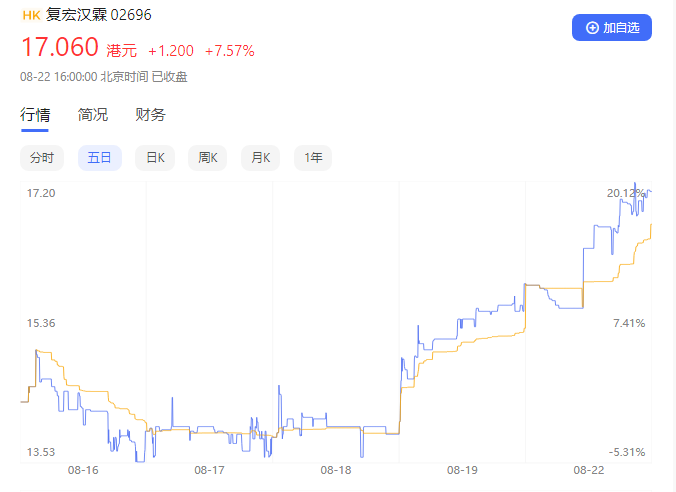This screenshot has width=676, height=492.
Task: Show the 1年 one-year chart
Action: click(x=313, y=158)
